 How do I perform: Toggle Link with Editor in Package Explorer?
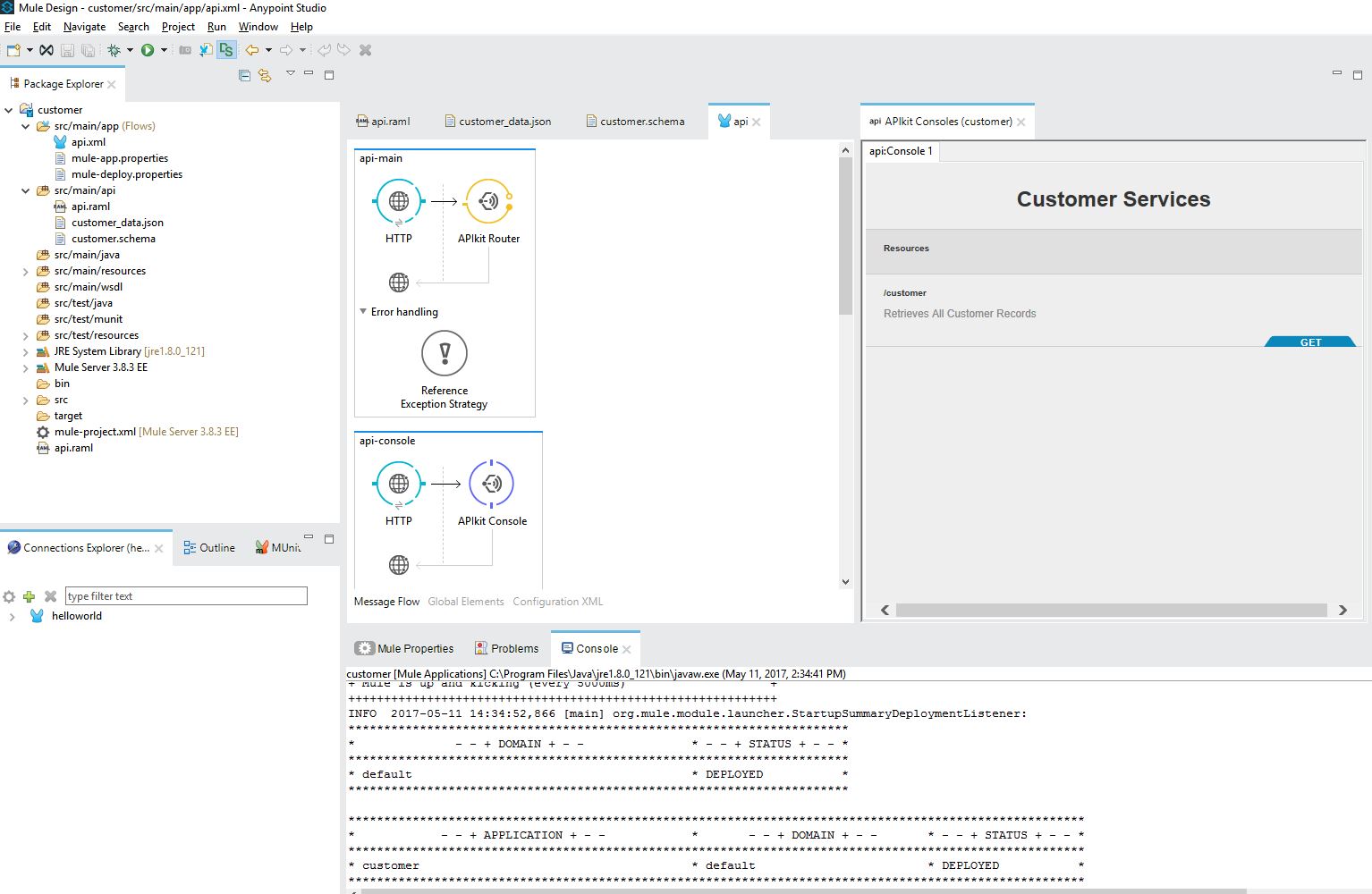click(x=265, y=76)
